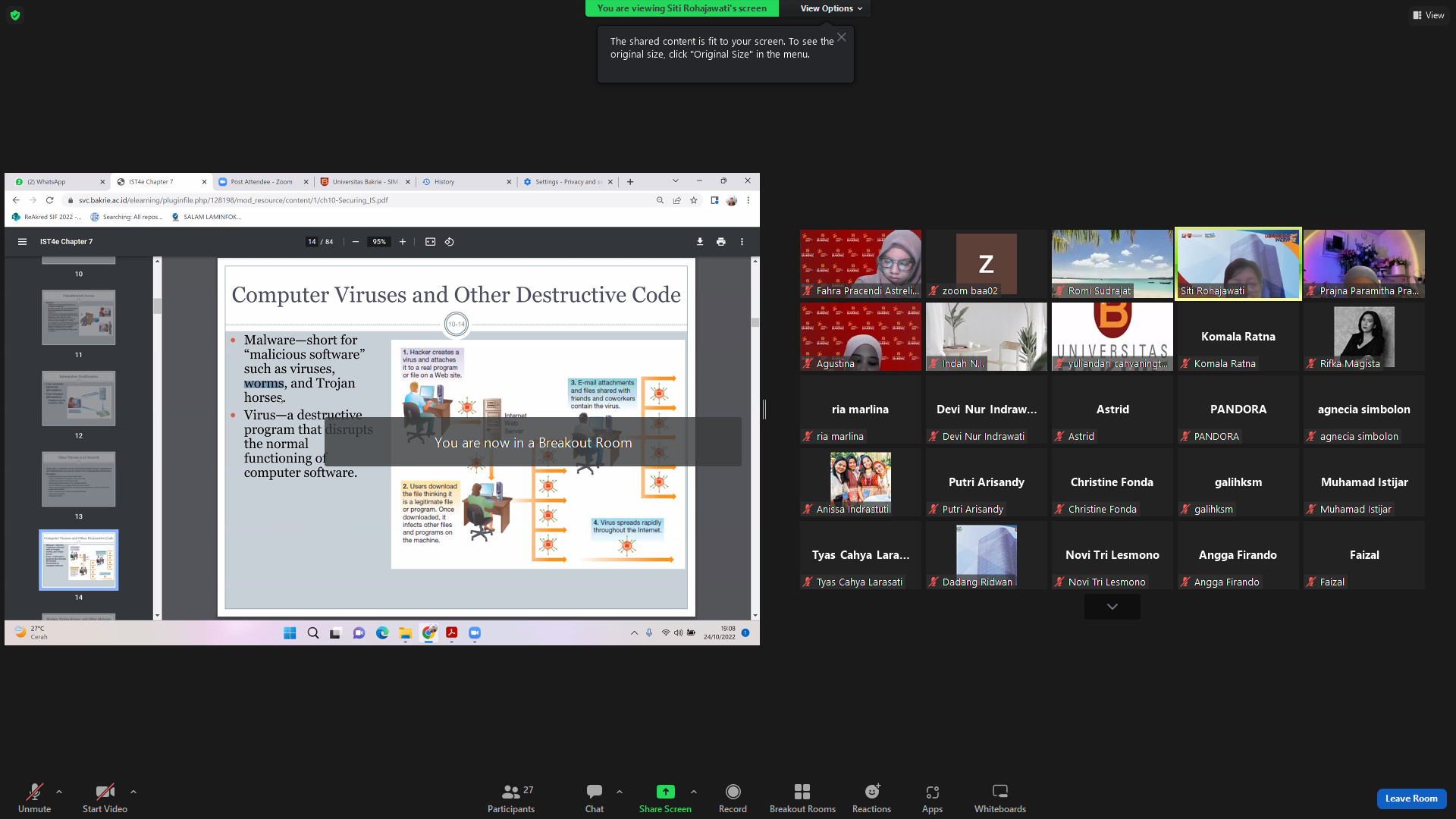Select Siti Rohajawati's video tile
This screenshot has width=1456, height=819.
[1238, 264]
